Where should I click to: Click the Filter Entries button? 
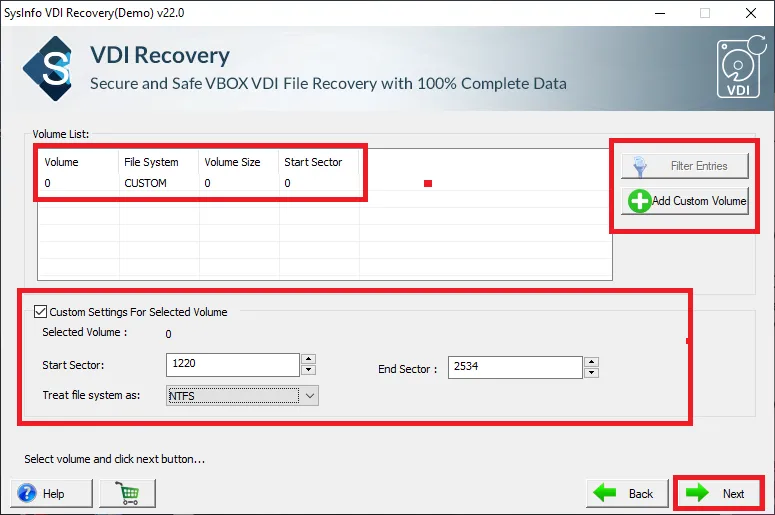(x=685, y=166)
